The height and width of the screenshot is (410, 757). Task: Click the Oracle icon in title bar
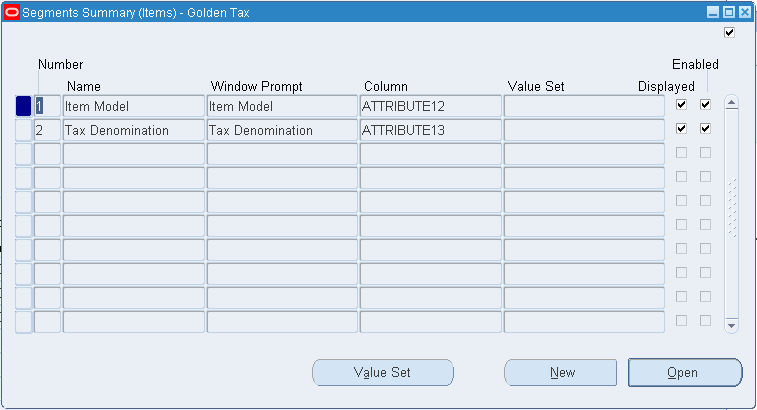12,13
